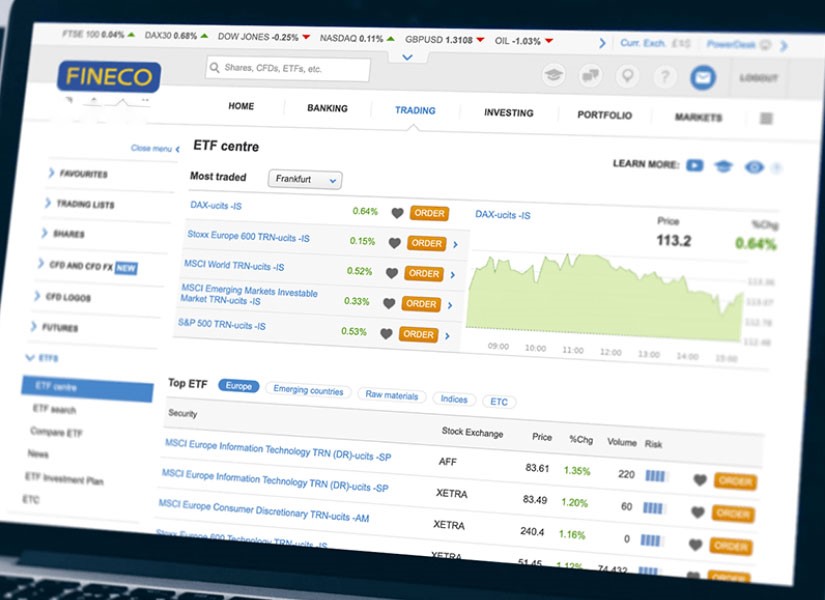This screenshot has height=600, width=825.
Task: Select the Emerging countries tab
Action: tap(308, 390)
